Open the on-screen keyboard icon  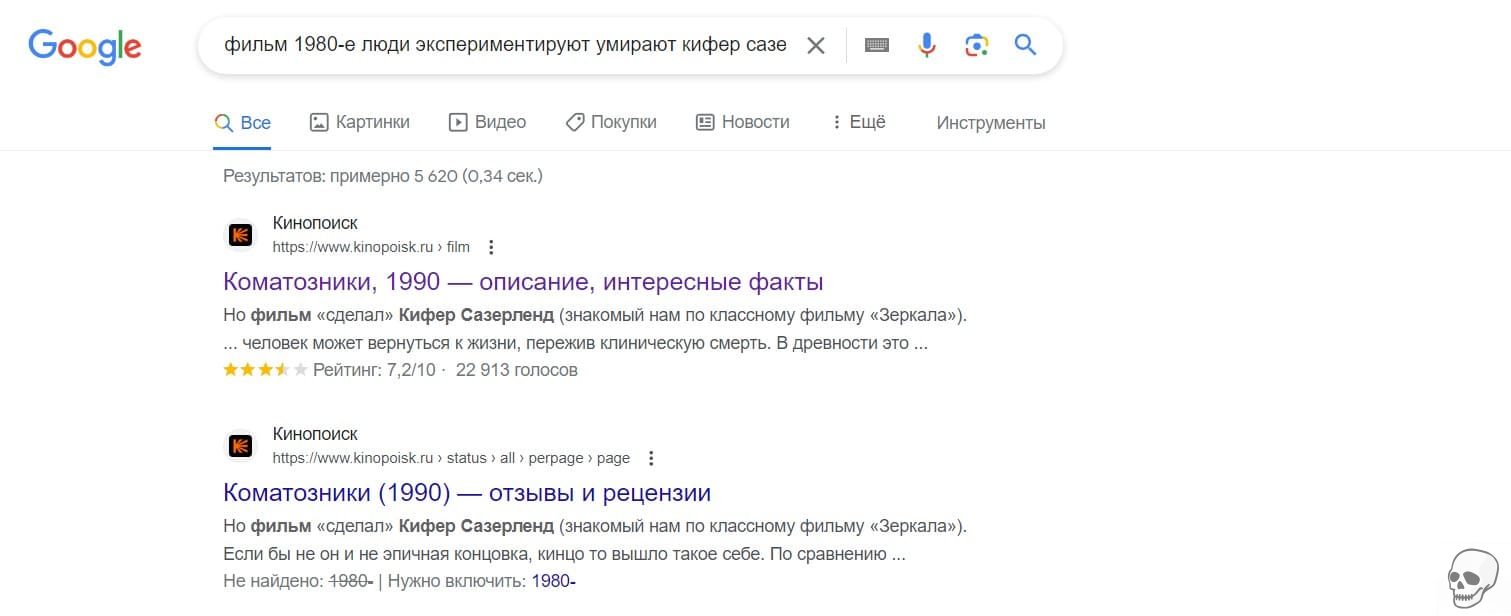coord(877,45)
